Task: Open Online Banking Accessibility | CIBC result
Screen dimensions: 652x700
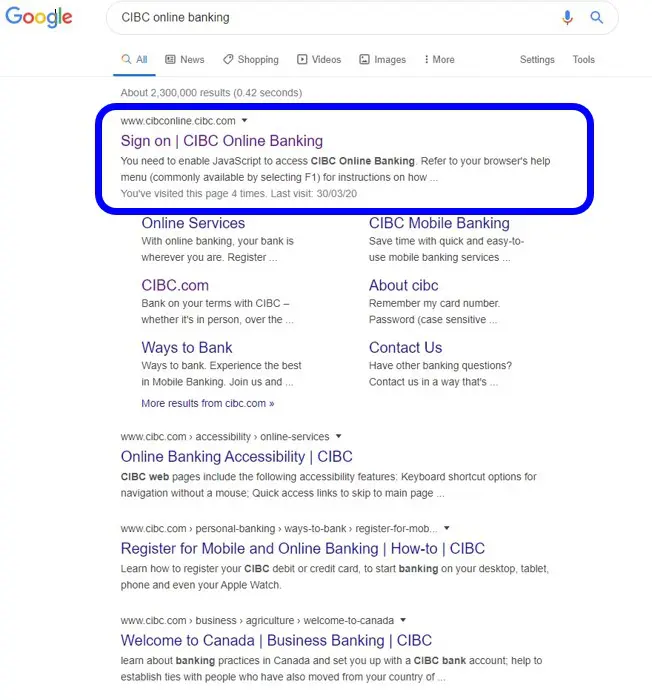Action: pyautogui.click(x=237, y=456)
